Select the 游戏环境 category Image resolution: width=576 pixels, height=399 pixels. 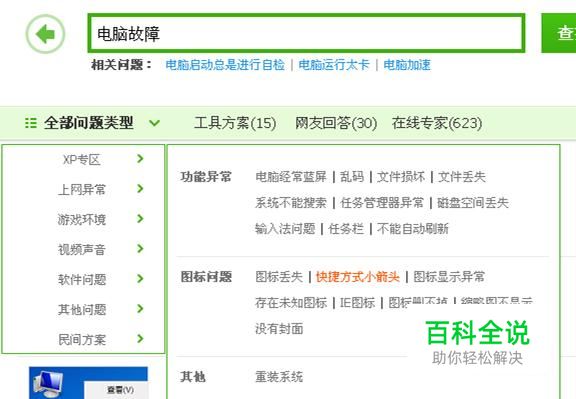[82, 220]
